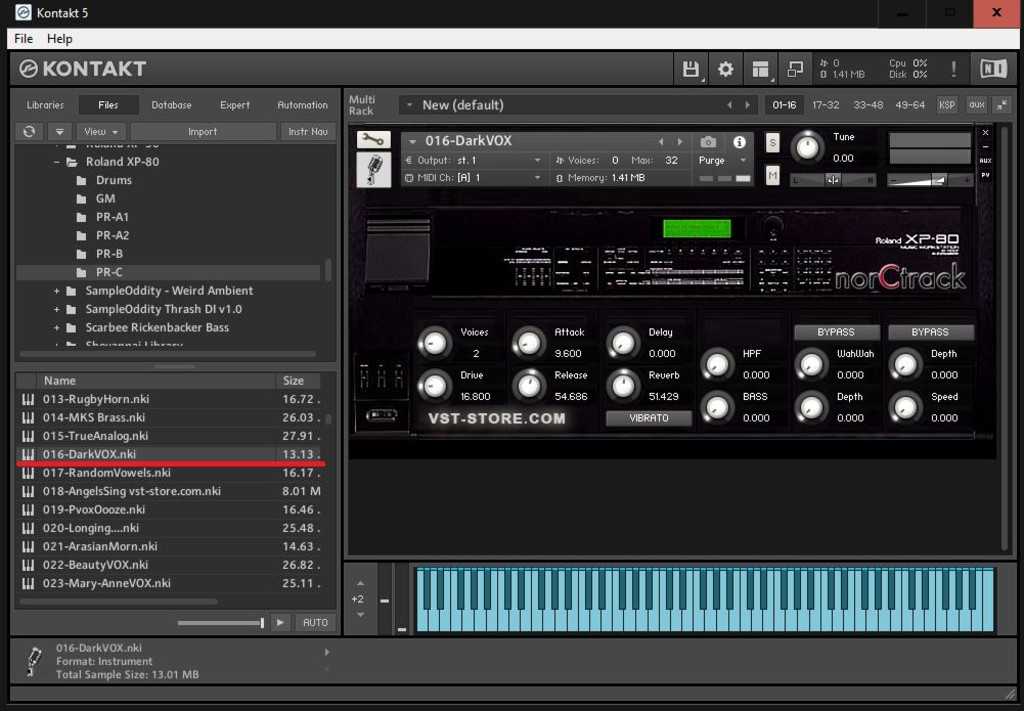Viewport: 1024px width, 711px height.
Task: Click the Import button
Action: (203, 132)
